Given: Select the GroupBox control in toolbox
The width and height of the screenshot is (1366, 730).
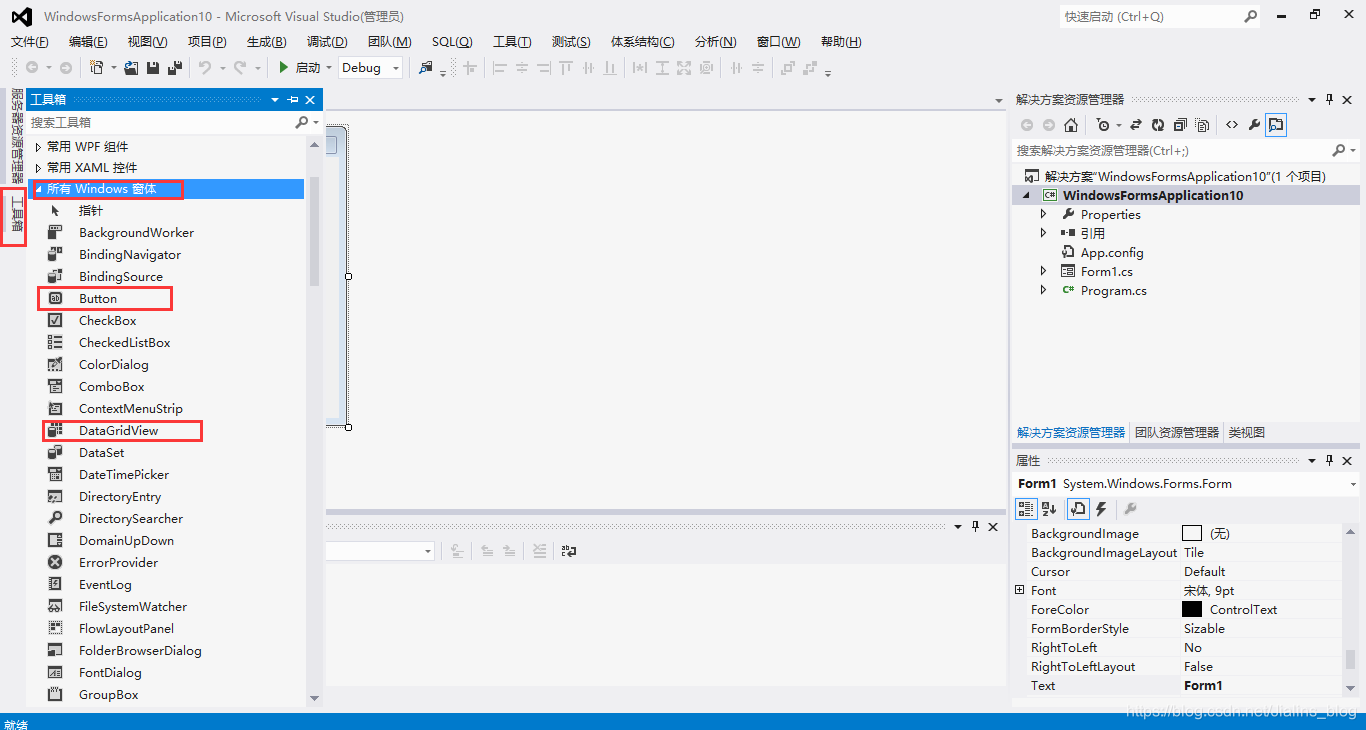Looking at the screenshot, I should 108,695.
